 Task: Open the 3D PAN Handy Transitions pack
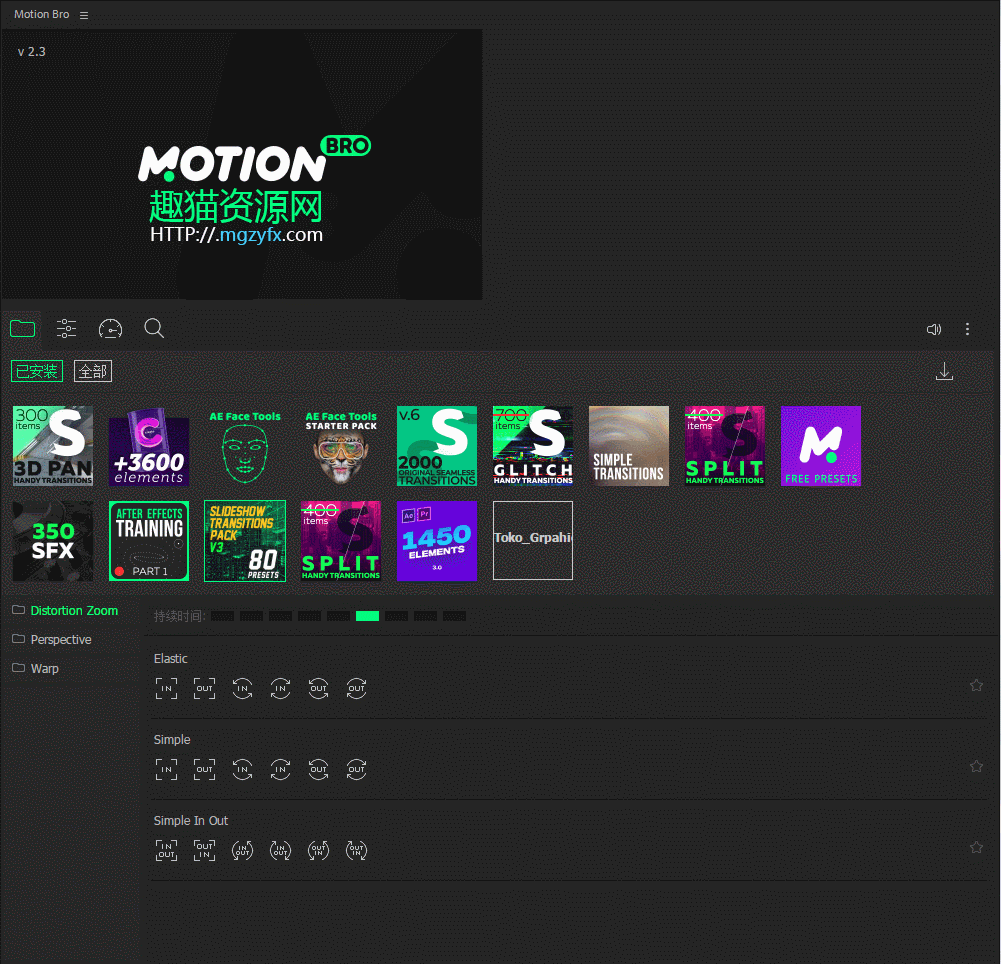pyautogui.click(x=53, y=446)
